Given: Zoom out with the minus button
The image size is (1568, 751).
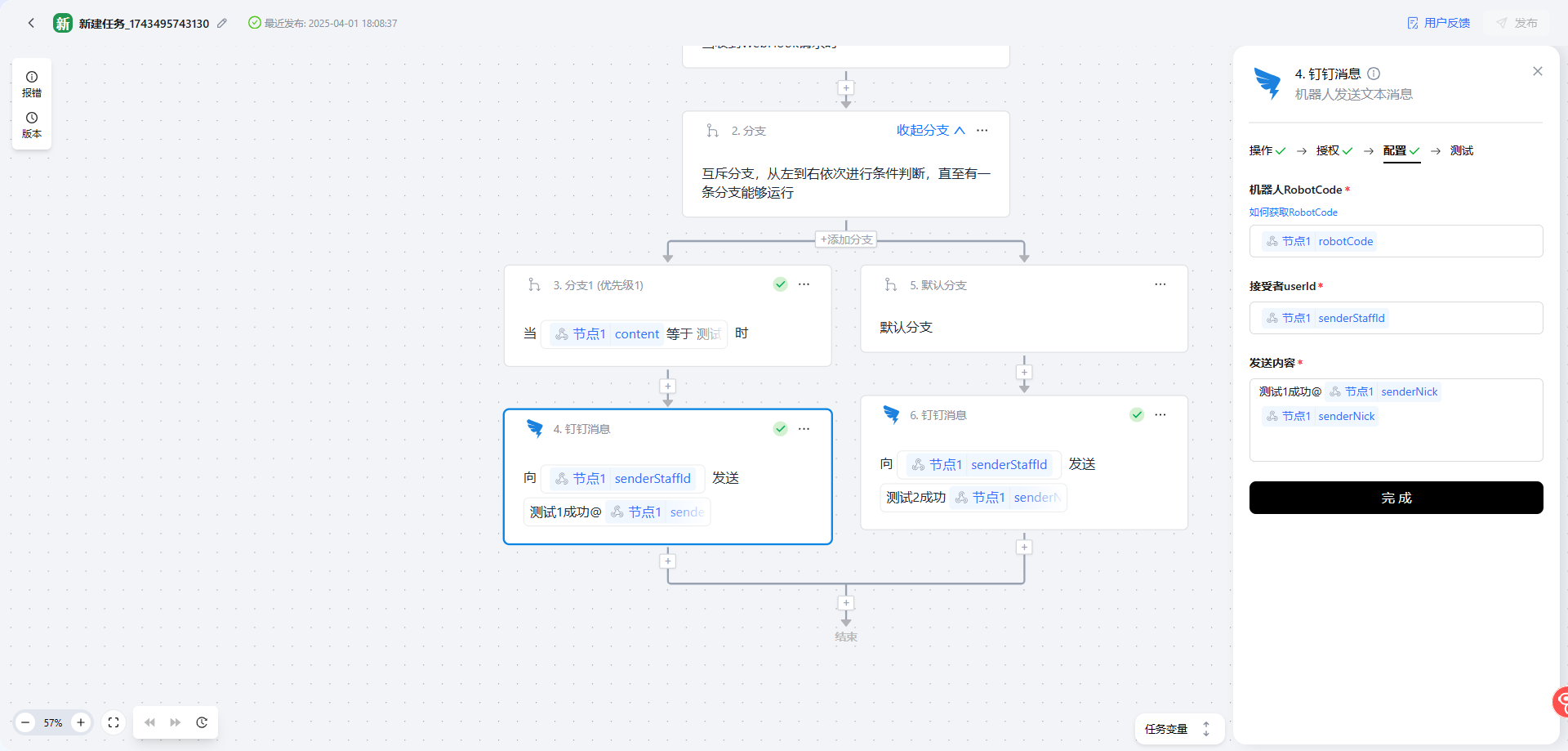Looking at the screenshot, I should 25,722.
